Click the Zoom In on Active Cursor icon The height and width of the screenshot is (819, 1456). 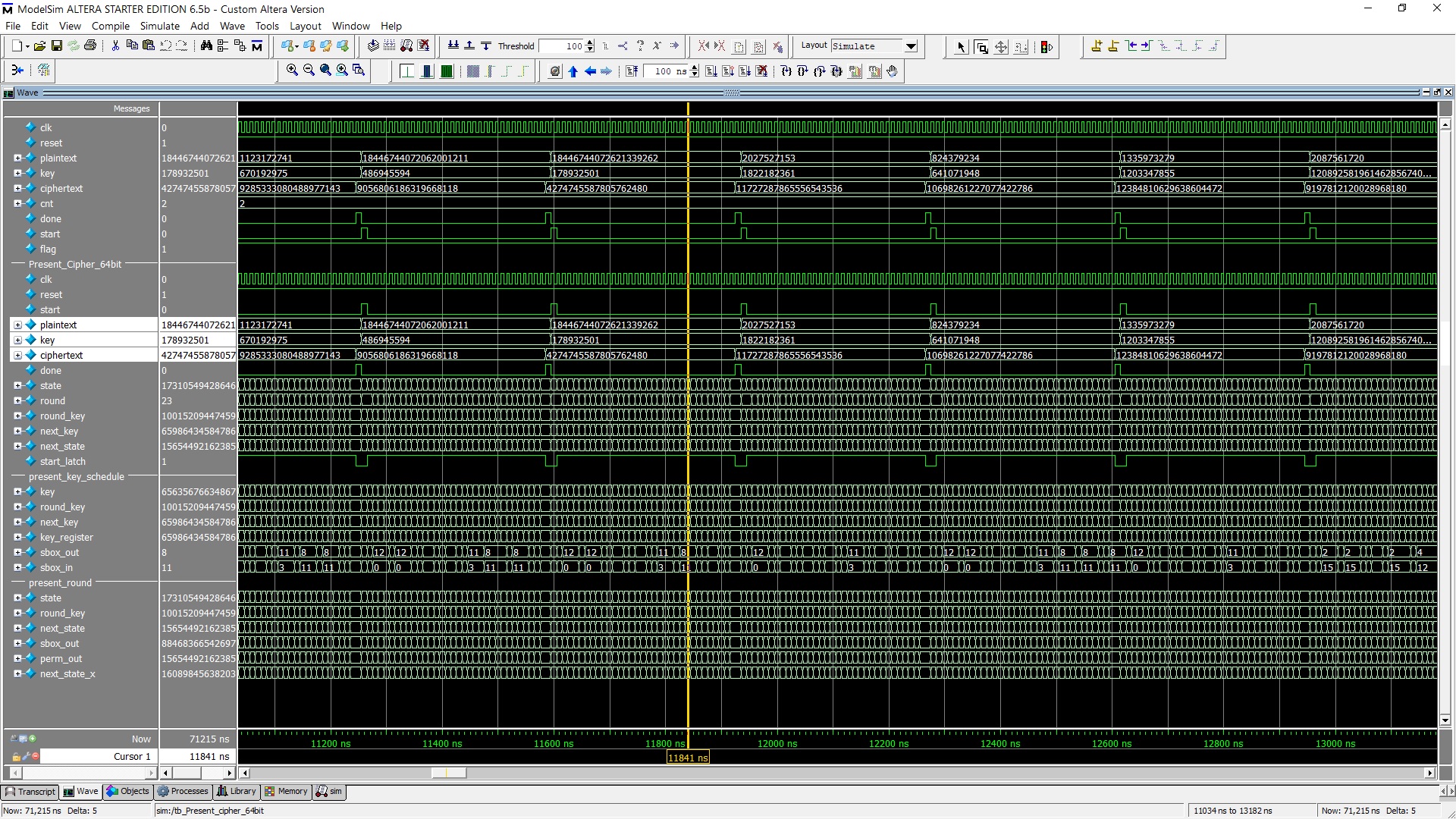coord(342,71)
